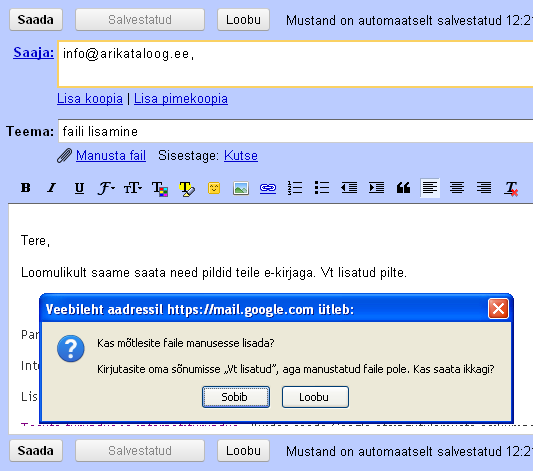Image resolution: width=533 pixels, height=472 pixels.
Task: Open the text size picker
Action: (133, 188)
